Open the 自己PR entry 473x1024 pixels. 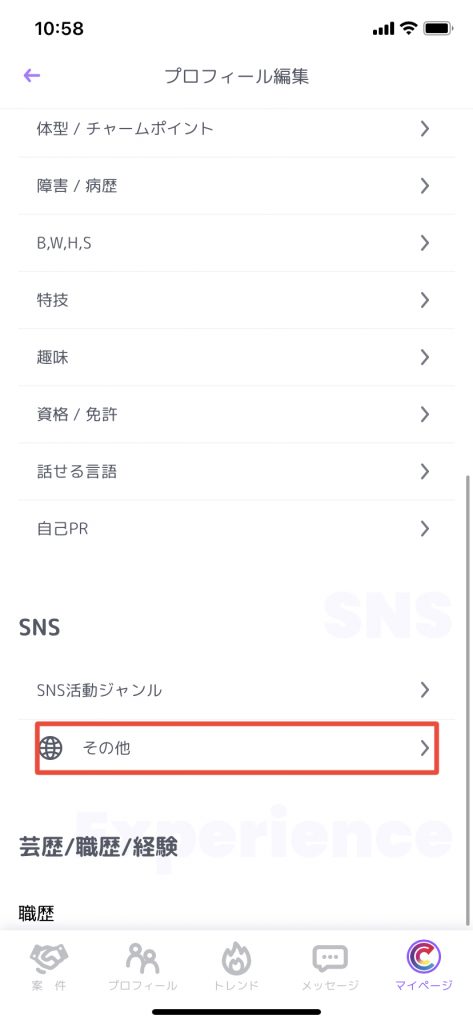(236, 528)
